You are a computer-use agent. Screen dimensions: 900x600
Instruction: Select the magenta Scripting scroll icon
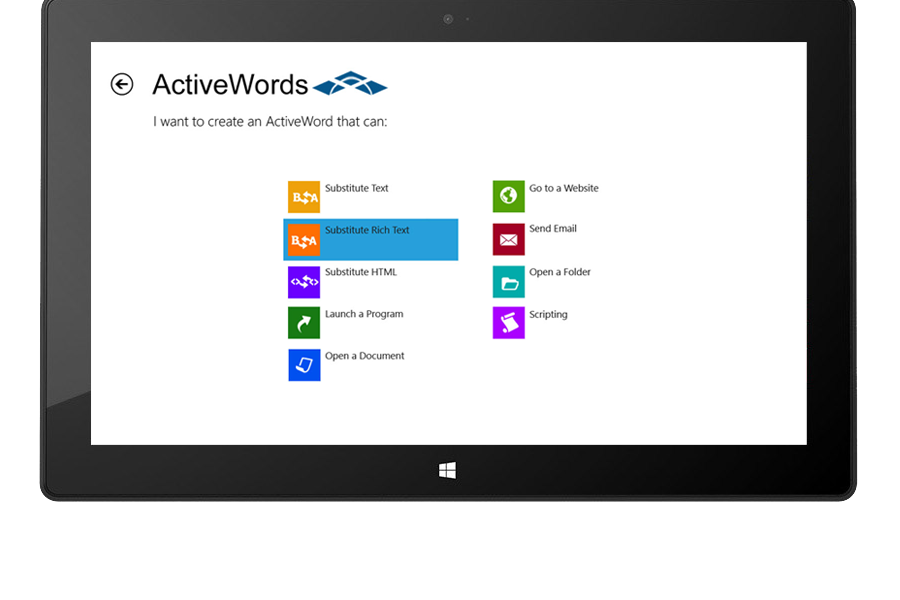pos(509,323)
